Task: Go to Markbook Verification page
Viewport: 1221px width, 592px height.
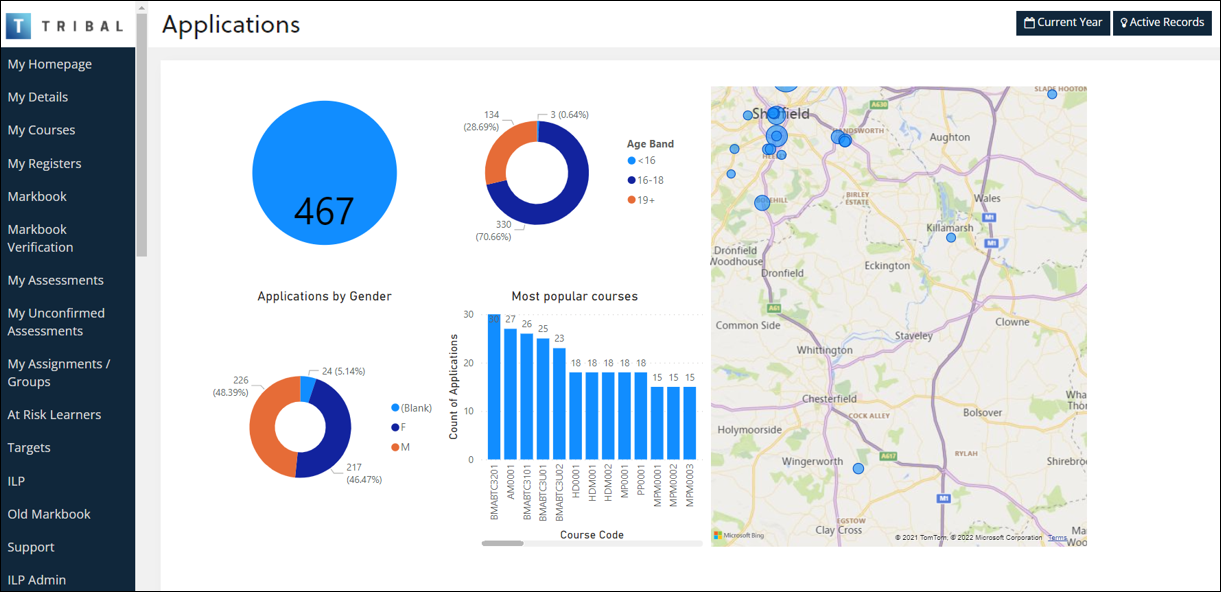Action: coord(40,238)
